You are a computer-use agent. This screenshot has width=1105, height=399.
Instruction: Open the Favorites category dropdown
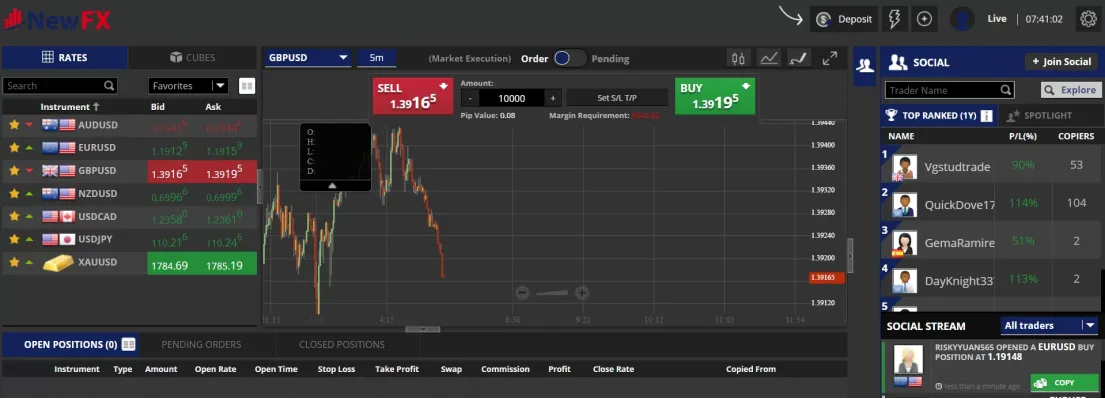(x=188, y=86)
